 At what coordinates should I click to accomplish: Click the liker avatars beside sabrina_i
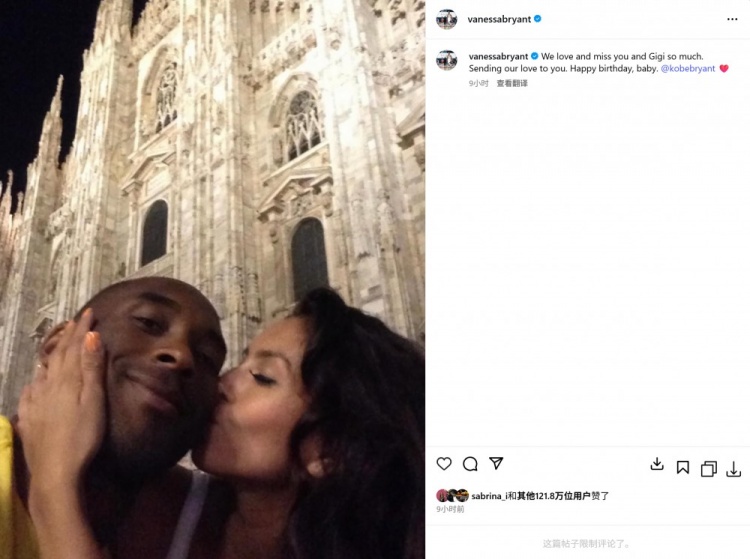(x=452, y=495)
